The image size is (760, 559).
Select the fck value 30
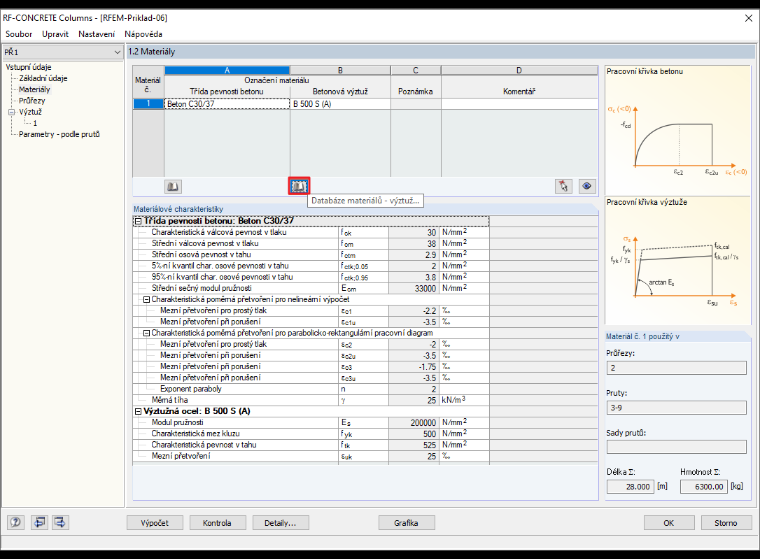tap(413, 233)
